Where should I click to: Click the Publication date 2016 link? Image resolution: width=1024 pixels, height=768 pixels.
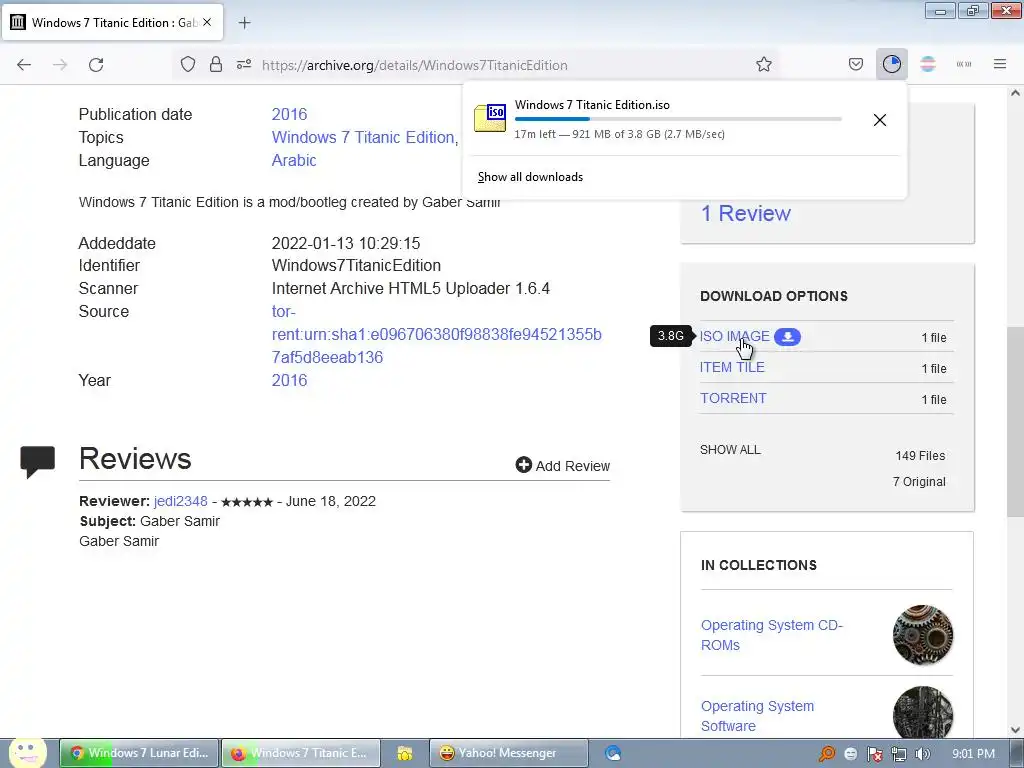(x=289, y=114)
